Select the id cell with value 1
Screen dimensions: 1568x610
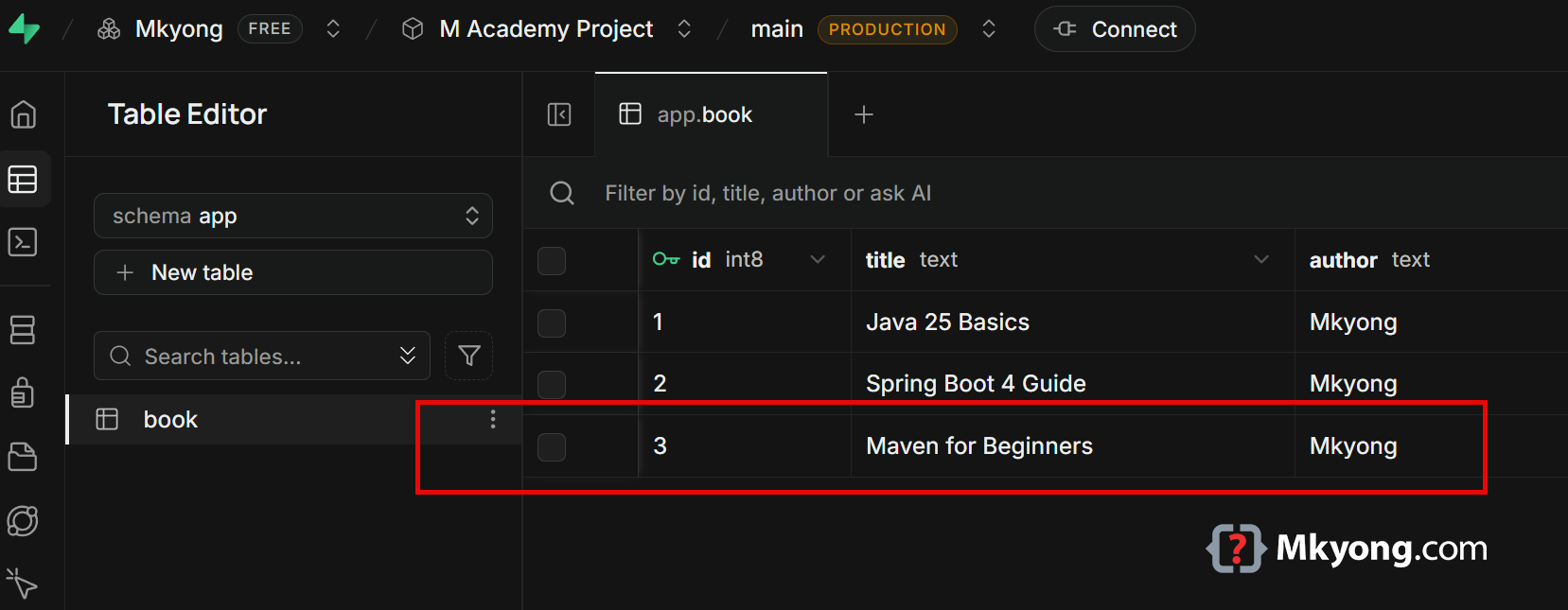pos(745,322)
